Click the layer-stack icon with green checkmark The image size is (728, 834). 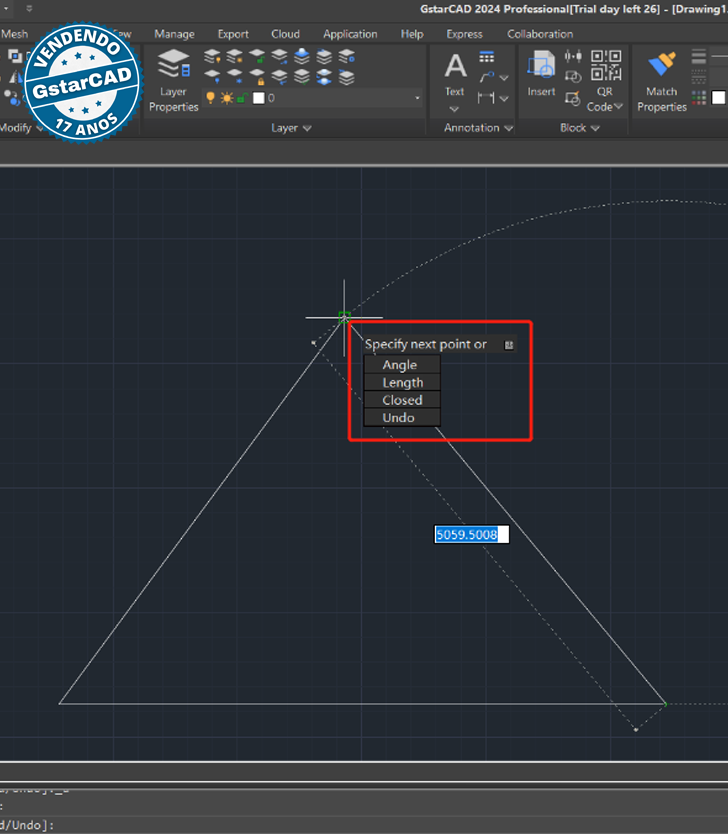[302, 77]
